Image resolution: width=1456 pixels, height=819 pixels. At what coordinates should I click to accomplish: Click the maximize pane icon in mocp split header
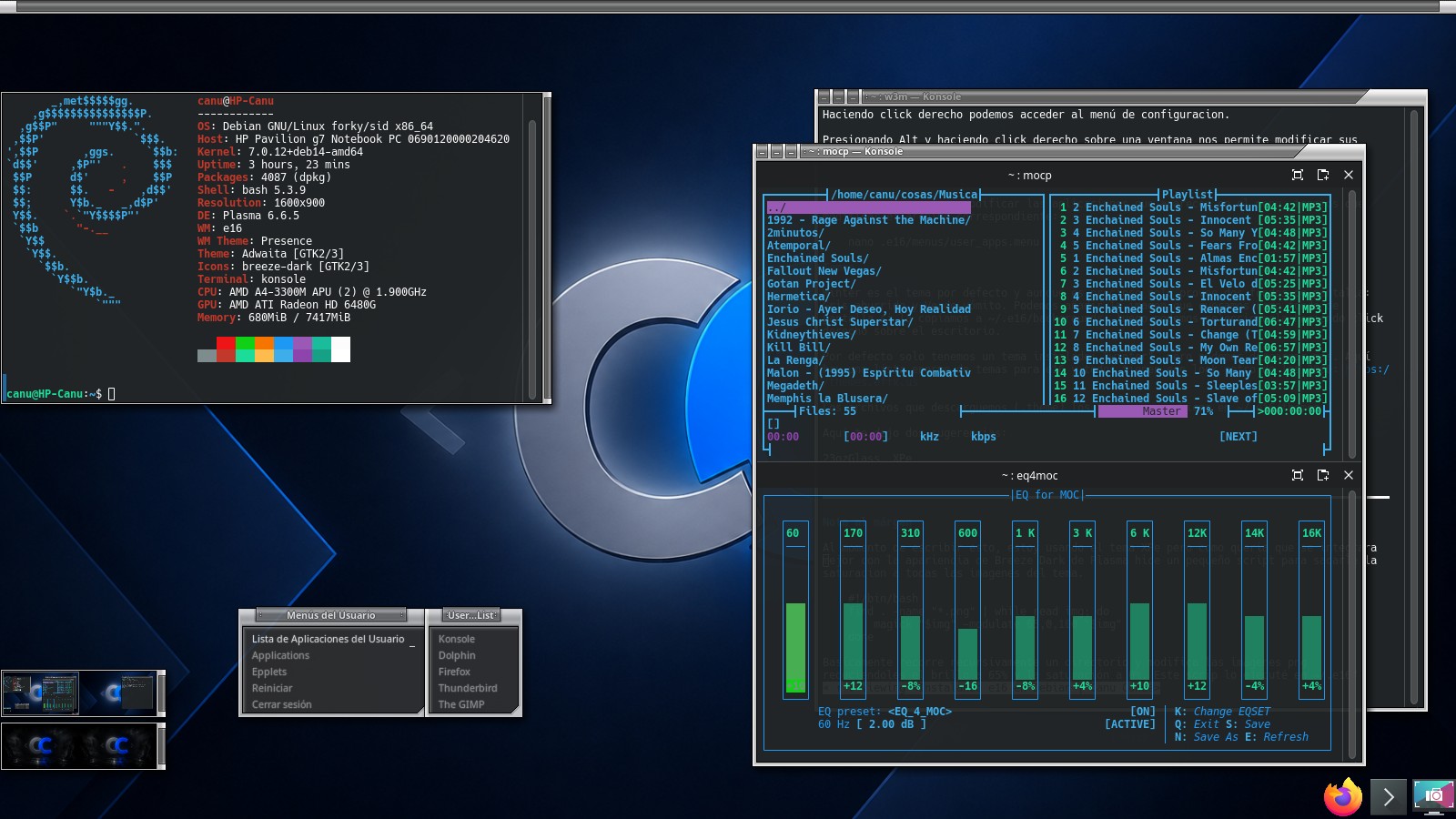[x=1298, y=175]
